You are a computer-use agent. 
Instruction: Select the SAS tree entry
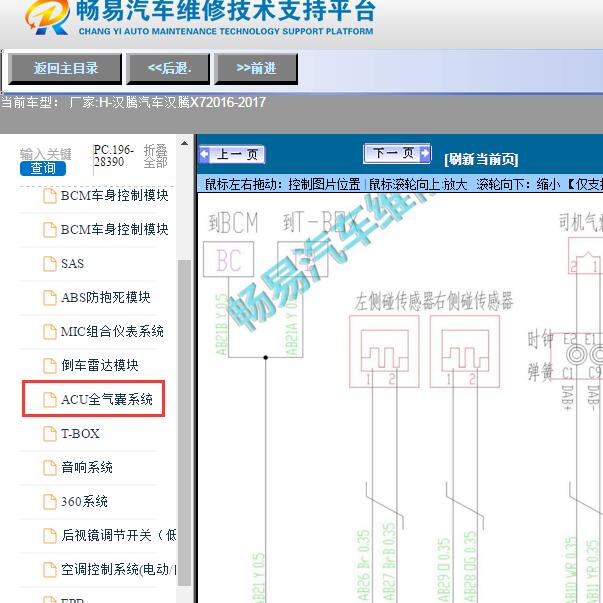(72, 263)
